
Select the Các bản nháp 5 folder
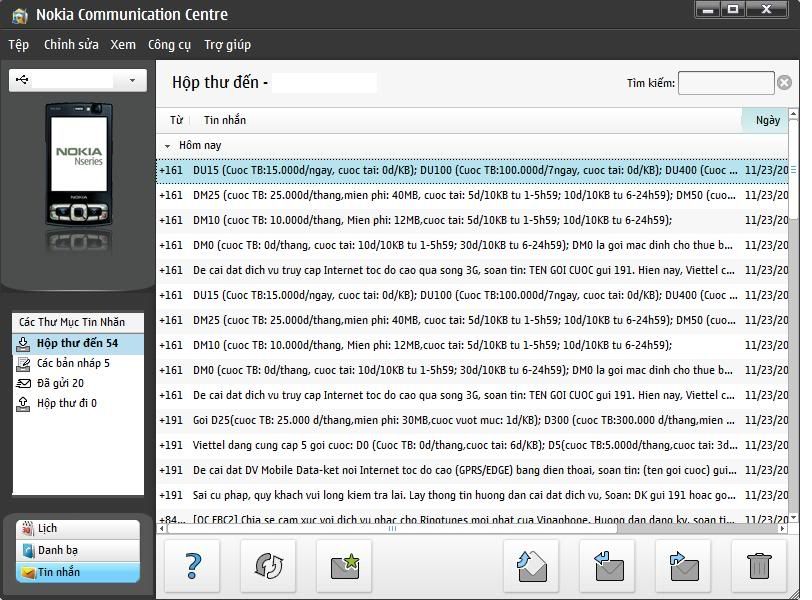[73, 363]
